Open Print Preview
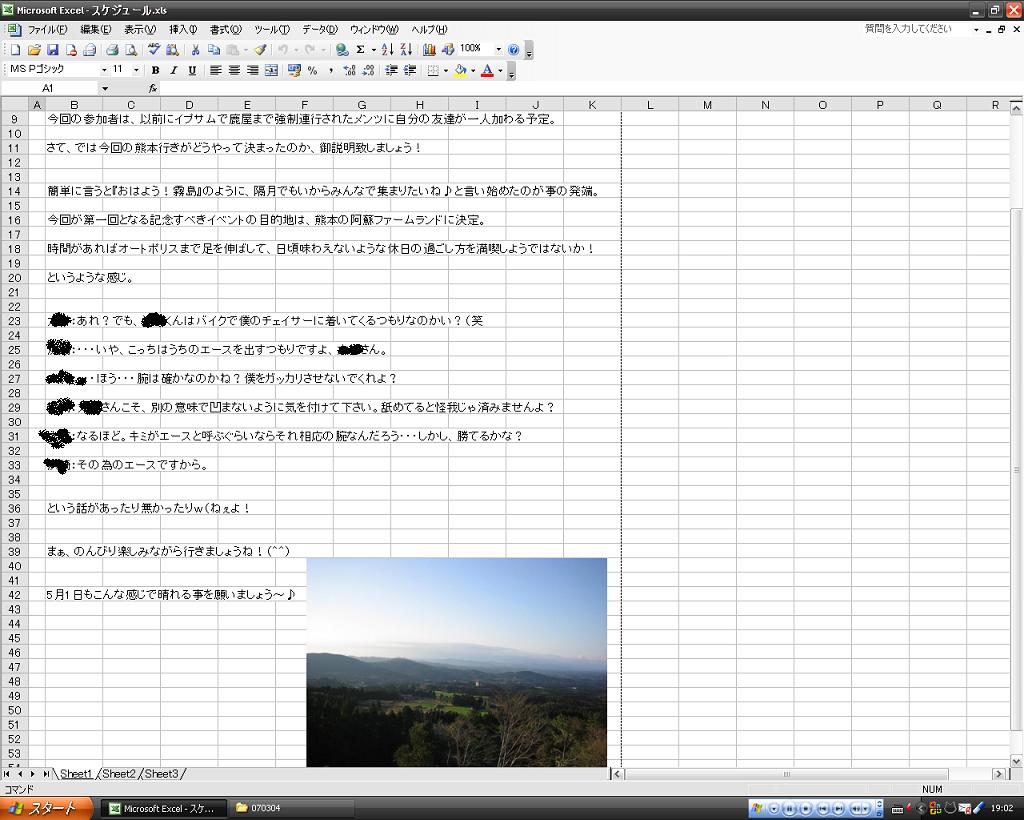The image size is (1024, 820). click(131, 50)
